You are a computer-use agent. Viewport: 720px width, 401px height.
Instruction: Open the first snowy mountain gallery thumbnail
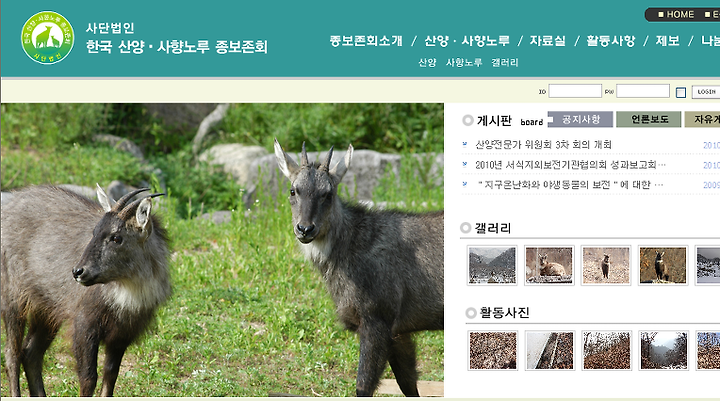pos(492,265)
